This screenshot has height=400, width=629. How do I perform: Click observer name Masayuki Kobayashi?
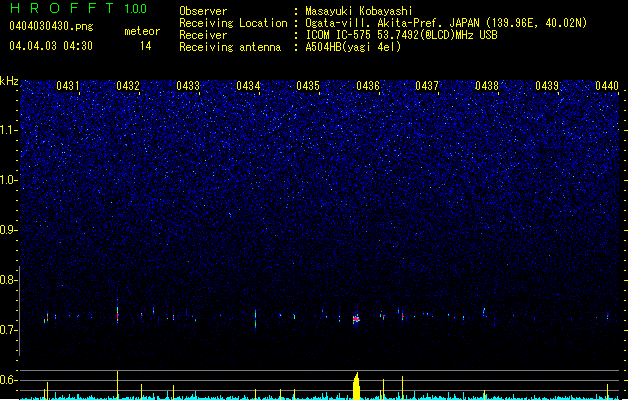pos(359,11)
